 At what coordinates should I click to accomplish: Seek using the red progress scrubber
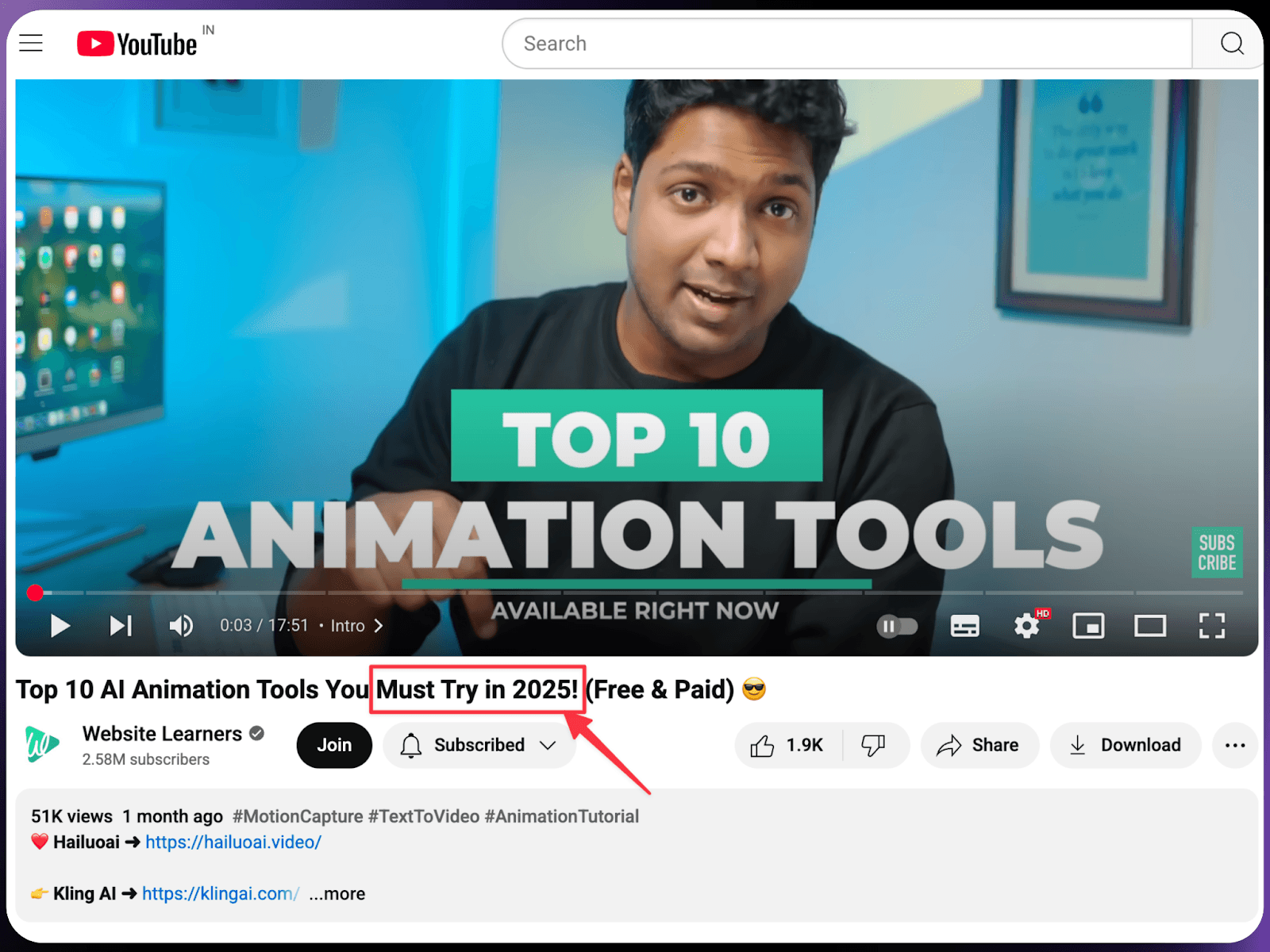35,593
